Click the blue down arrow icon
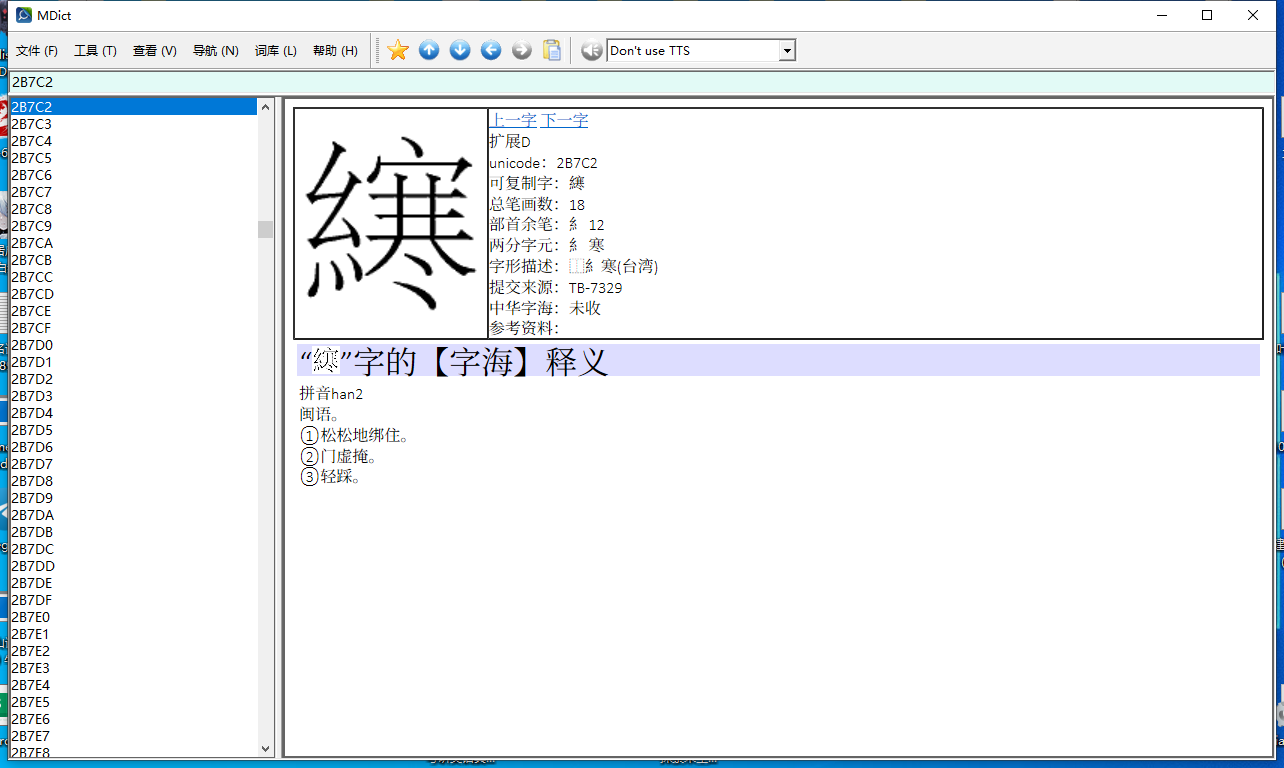This screenshot has height=768, width=1284. pos(460,50)
